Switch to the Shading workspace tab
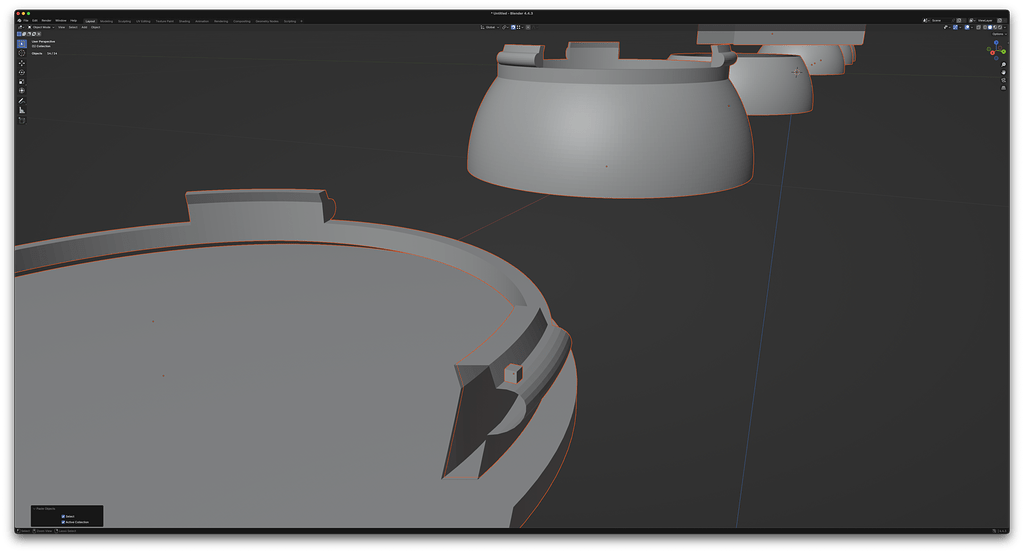This screenshot has width=1024, height=552. pos(184,21)
